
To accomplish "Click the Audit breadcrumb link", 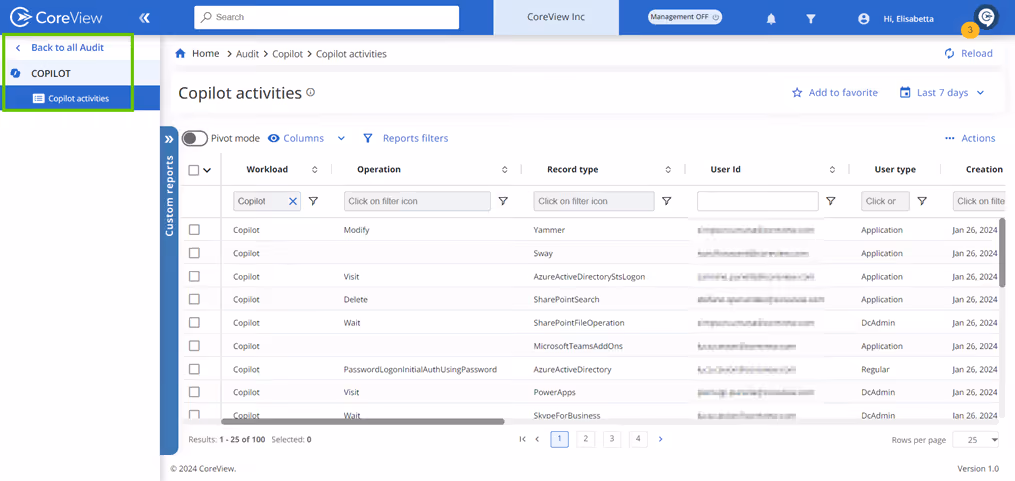I will click(x=247, y=54).
